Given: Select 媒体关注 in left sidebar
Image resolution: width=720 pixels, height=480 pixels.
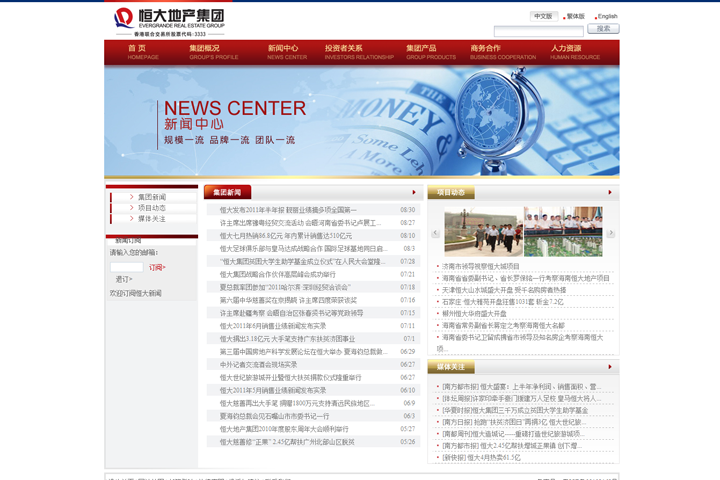Looking at the screenshot, I should (152, 218).
